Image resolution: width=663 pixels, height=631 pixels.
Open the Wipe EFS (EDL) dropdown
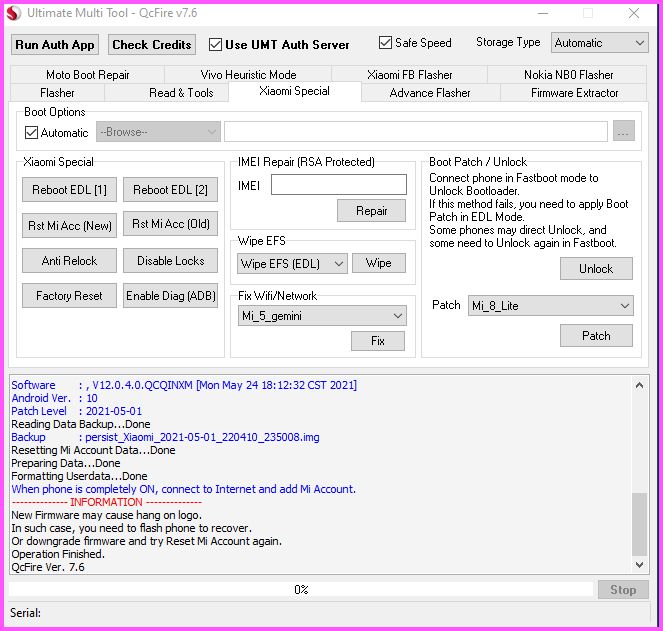pyautogui.click(x=292, y=263)
